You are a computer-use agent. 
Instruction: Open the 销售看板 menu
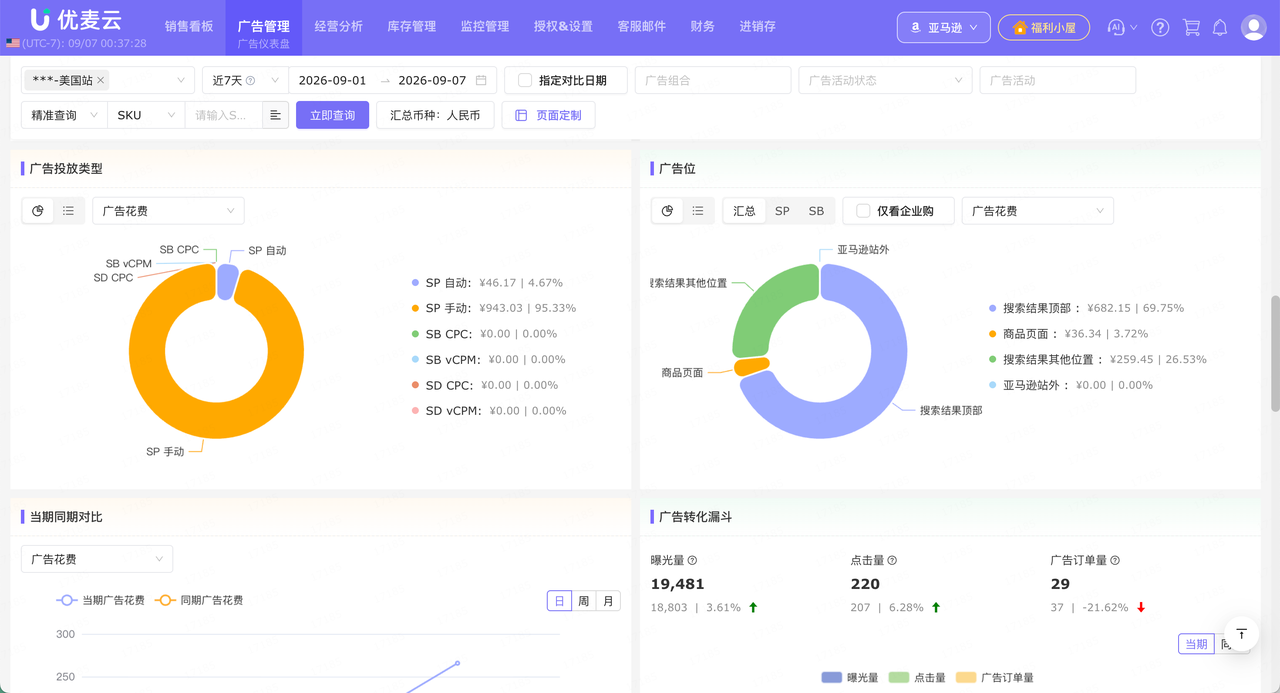[x=189, y=26]
